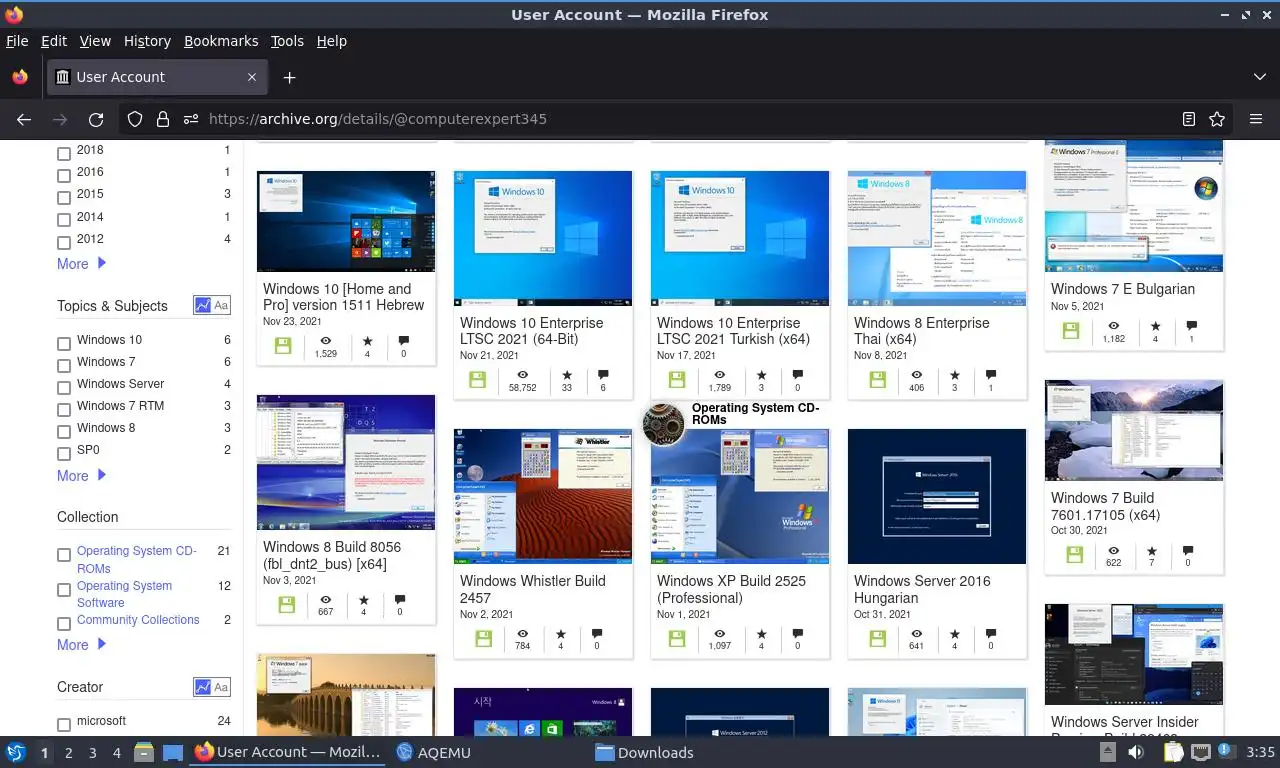The width and height of the screenshot is (1280, 768).
Task: Open the Edit menu
Action: [54, 41]
